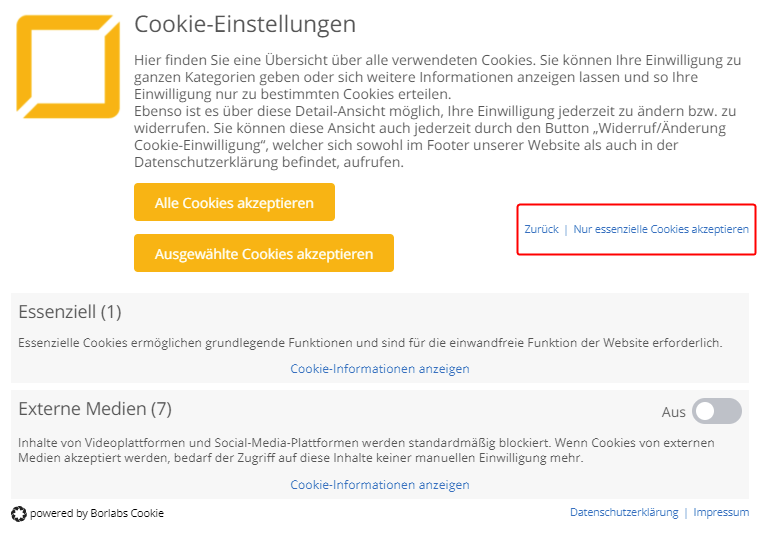
Task: Click the Borlabs Cookie gear icon
Action: click(x=18, y=514)
